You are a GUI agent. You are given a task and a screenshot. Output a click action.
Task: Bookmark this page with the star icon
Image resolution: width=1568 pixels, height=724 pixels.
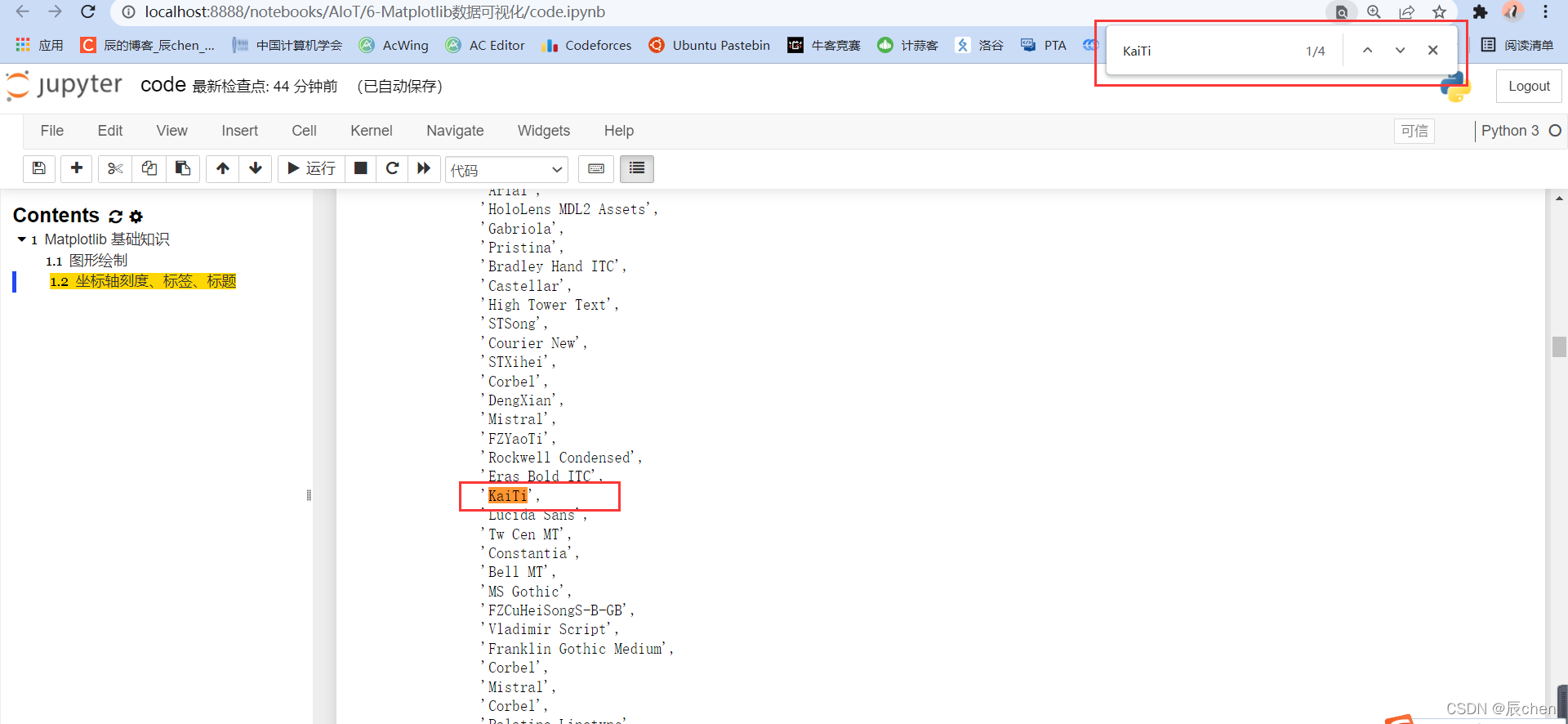point(1440,11)
